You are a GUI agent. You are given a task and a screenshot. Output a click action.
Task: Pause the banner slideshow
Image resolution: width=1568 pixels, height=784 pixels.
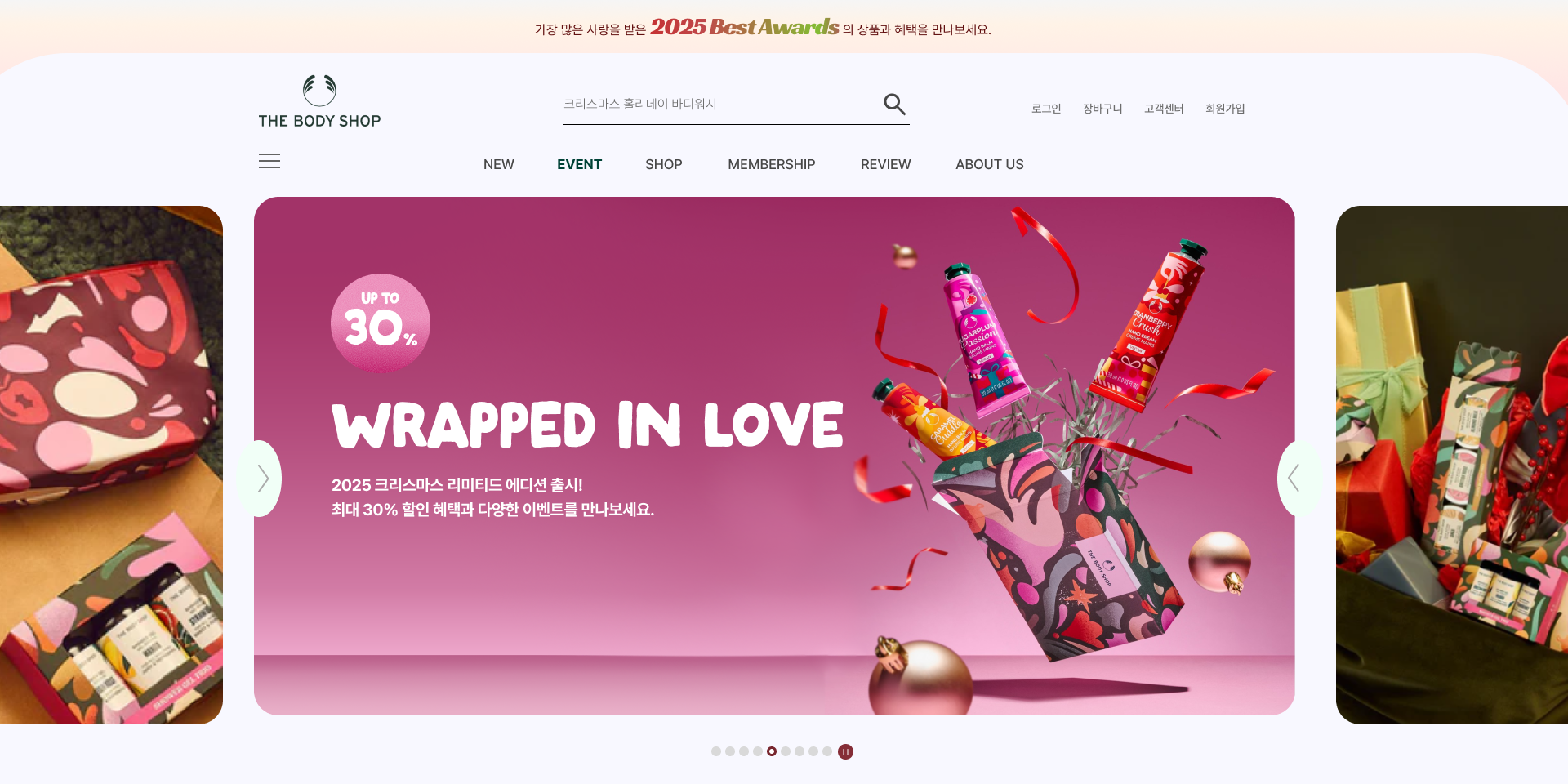point(845,751)
